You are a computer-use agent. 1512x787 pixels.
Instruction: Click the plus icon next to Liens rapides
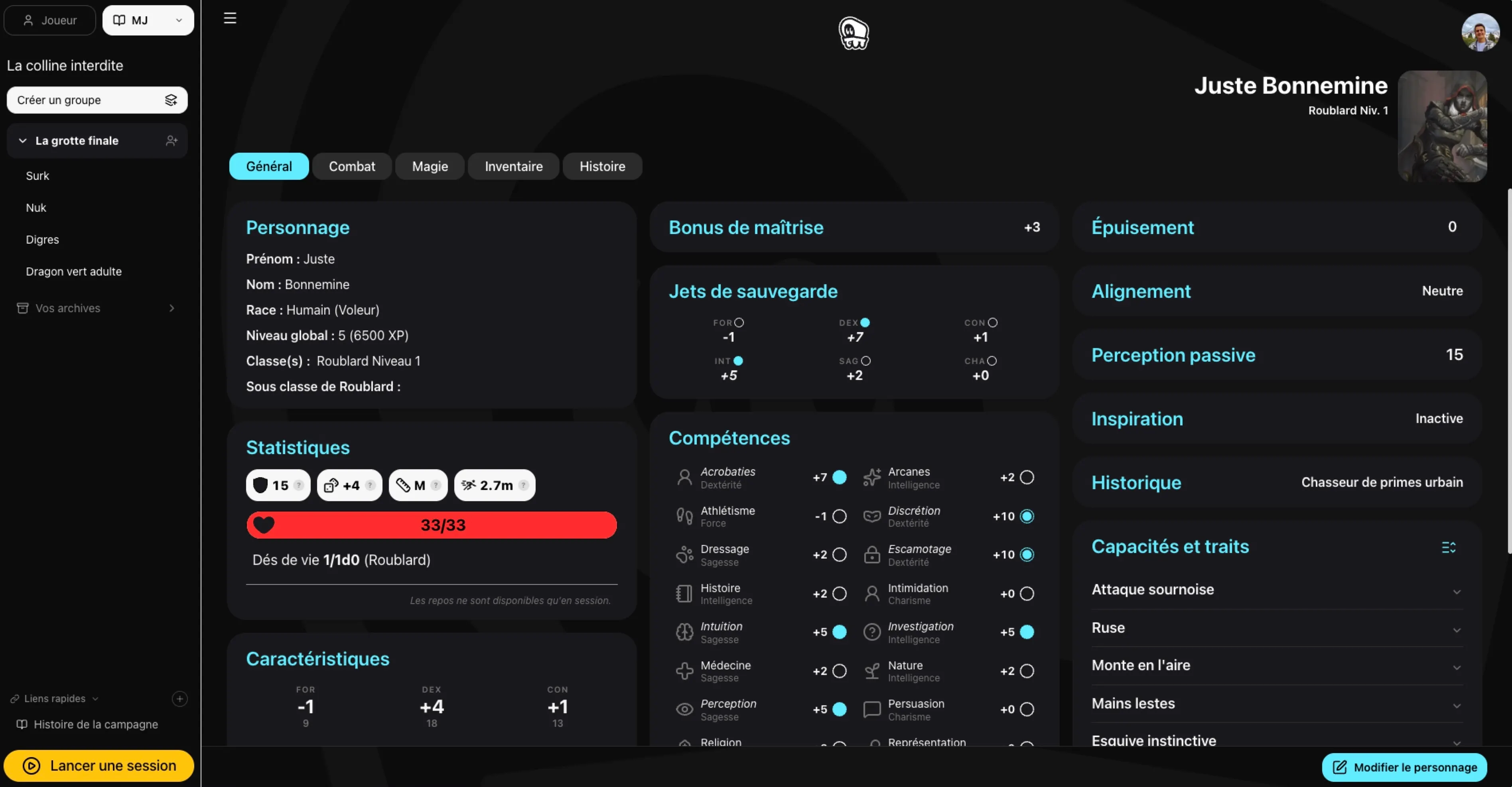pyautogui.click(x=179, y=698)
